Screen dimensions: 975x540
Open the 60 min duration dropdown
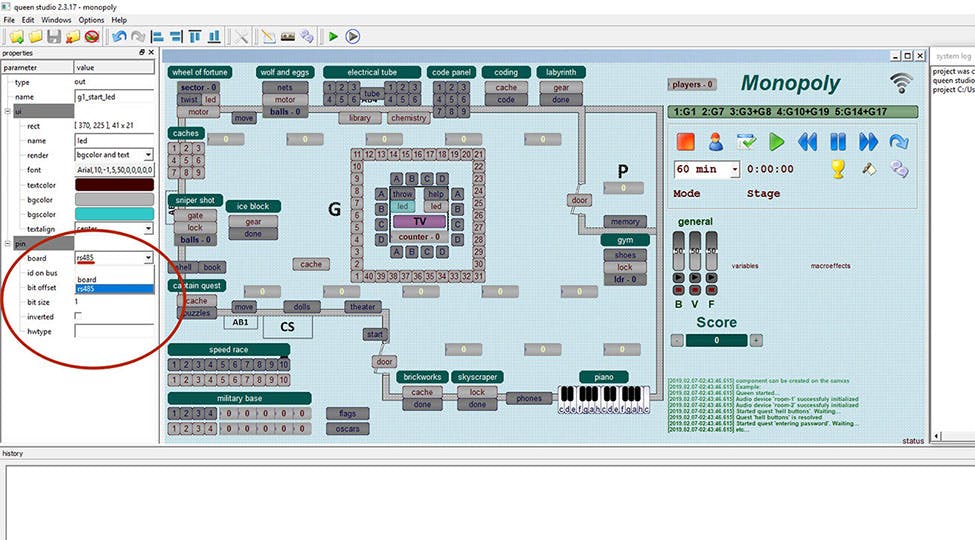[734, 169]
